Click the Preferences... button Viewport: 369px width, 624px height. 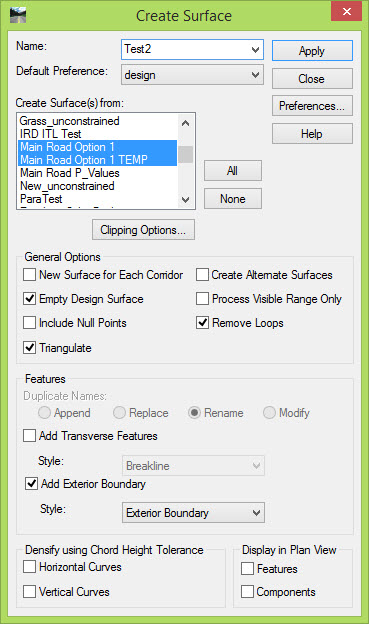click(312, 106)
